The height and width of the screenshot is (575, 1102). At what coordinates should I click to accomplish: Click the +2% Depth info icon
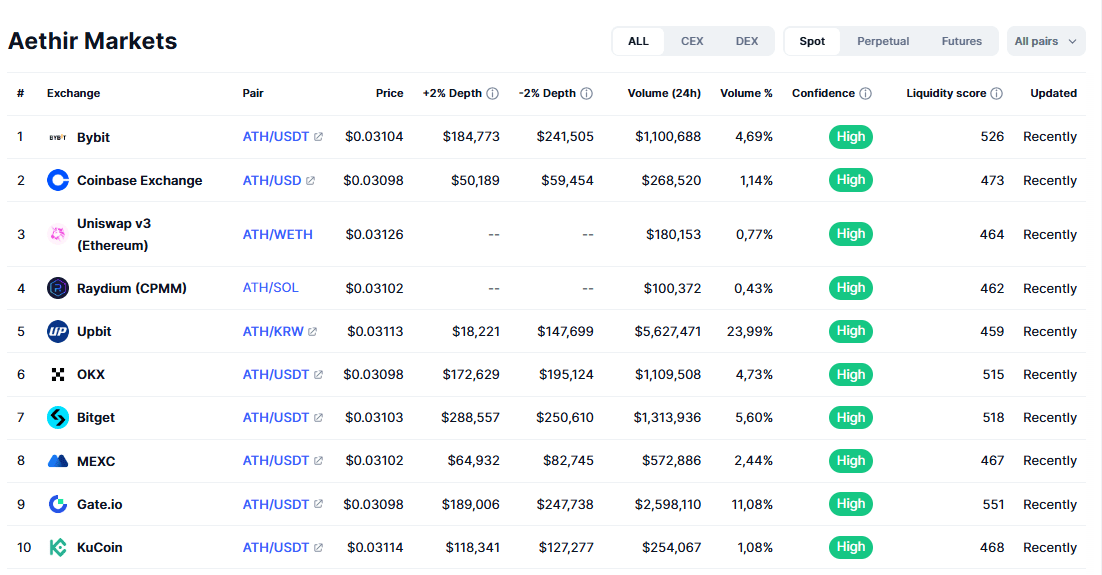coord(493,93)
